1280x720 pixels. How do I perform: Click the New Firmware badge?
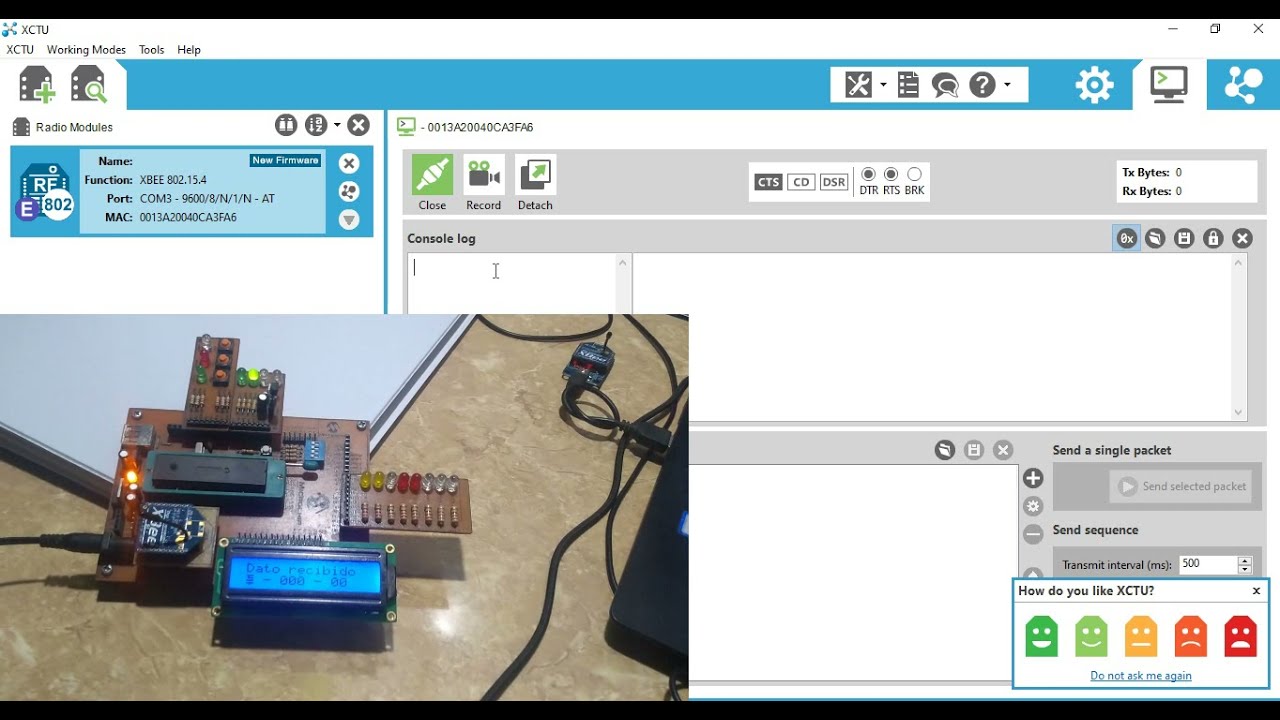285,160
